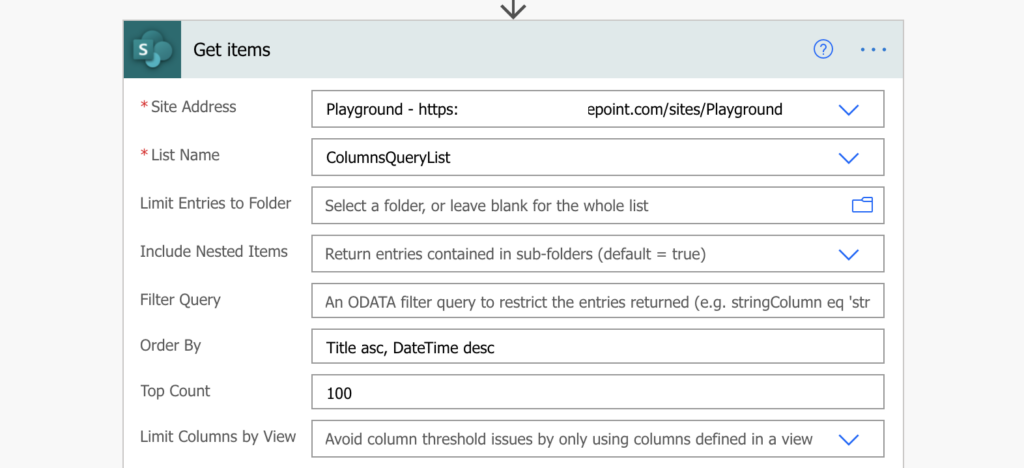Click the Limit Entries to Folder field
This screenshot has height=468, width=1024.
(598, 206)
